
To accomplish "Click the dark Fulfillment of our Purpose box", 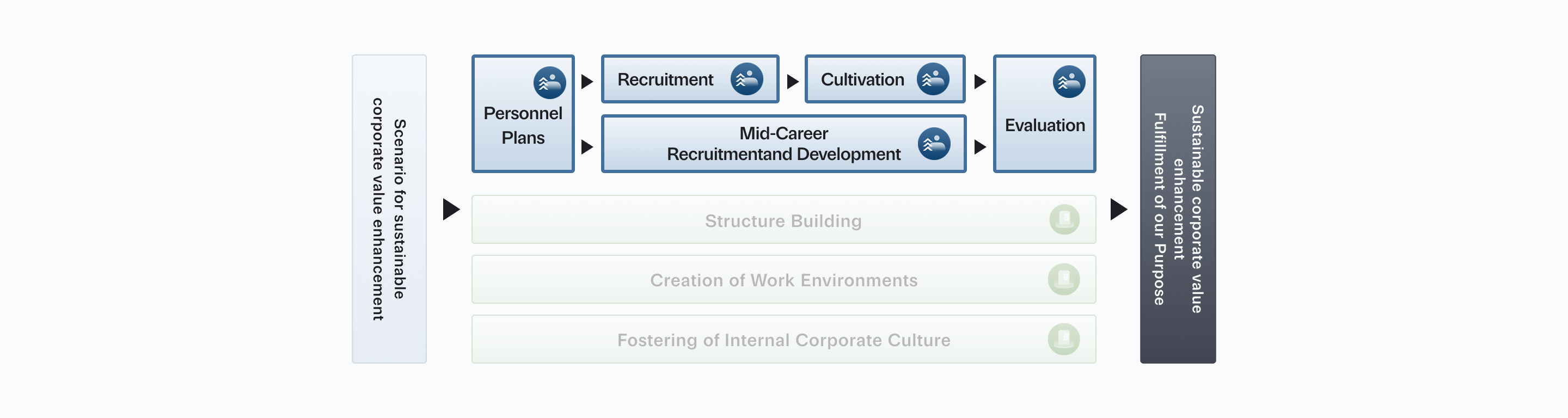I will click(x=1177, y=210).
